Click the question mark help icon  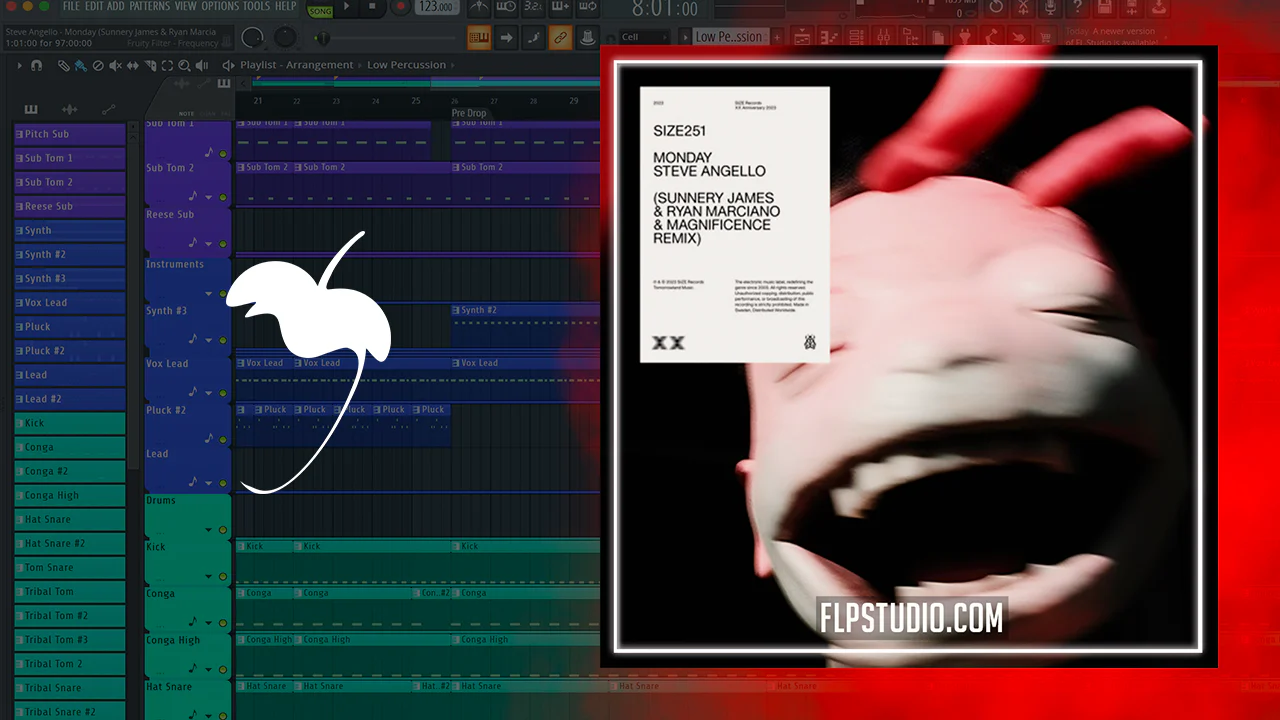click(1077, 8)
